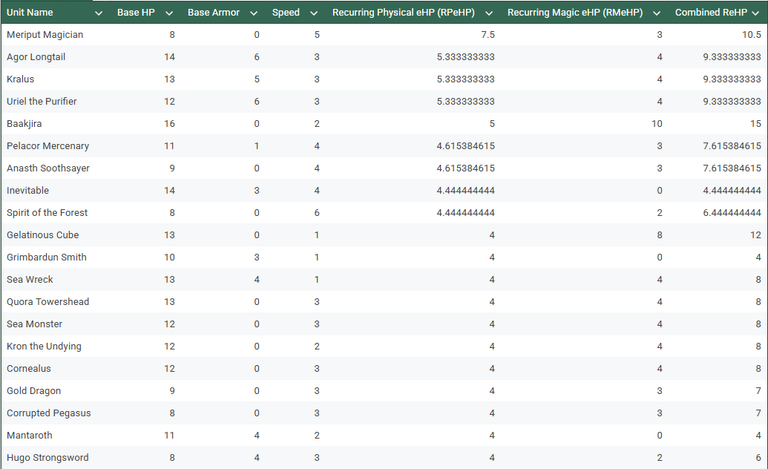Select Meriput Magician's Speed value 5
Screen dimensions: 768x469
click(317, 35)
